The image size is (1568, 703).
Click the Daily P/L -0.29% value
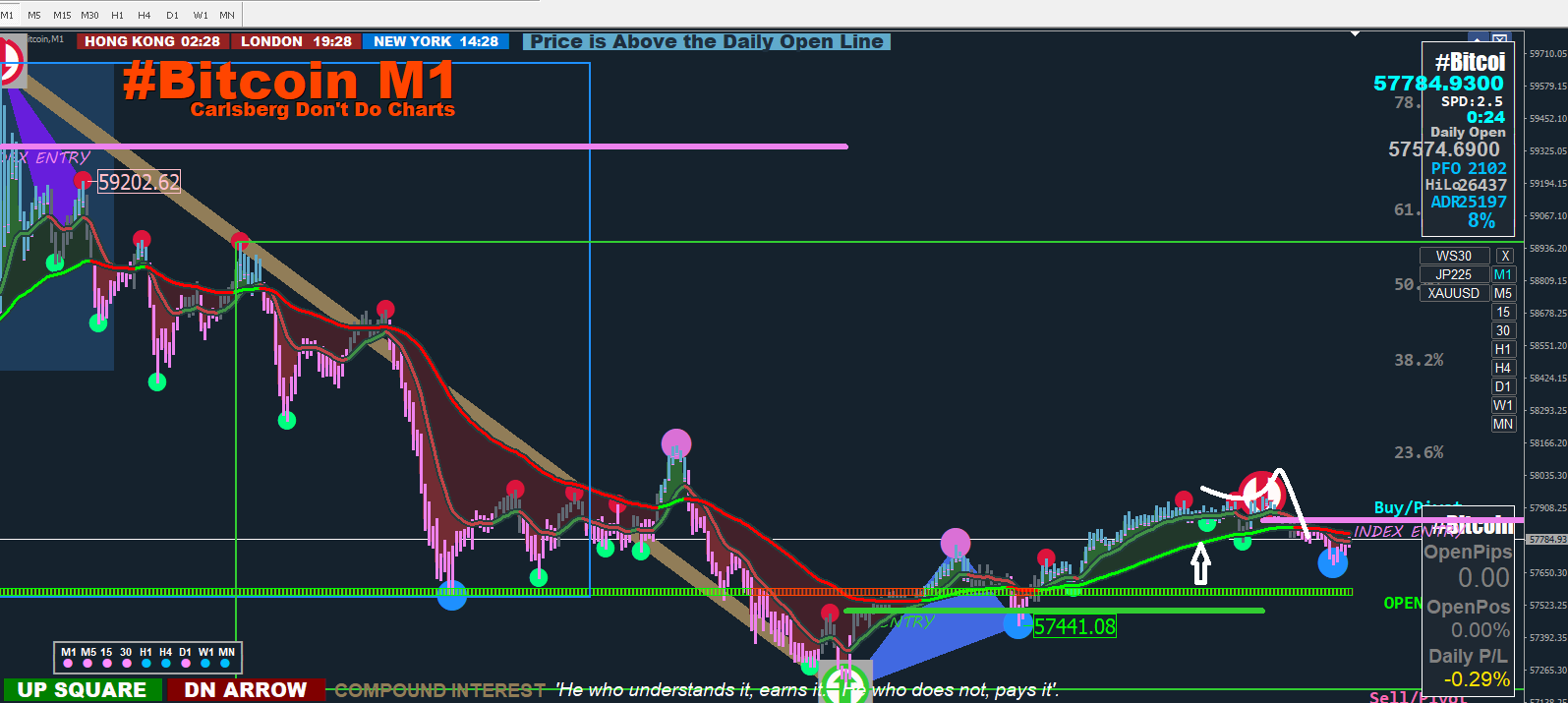pyautogui.click(x=1477, y=679)
